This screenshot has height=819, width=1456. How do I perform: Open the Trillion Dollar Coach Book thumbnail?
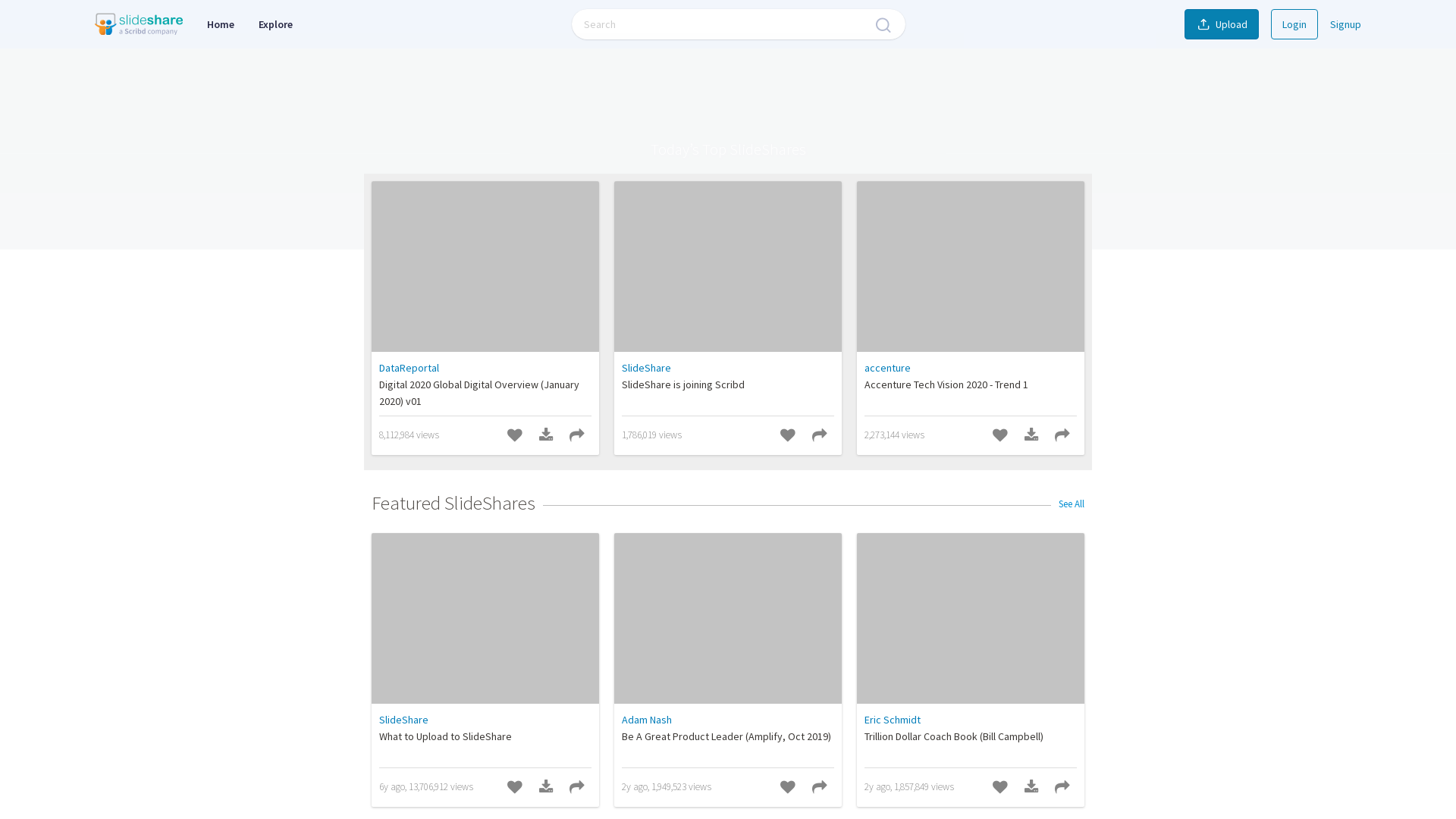tap(971, 618)
